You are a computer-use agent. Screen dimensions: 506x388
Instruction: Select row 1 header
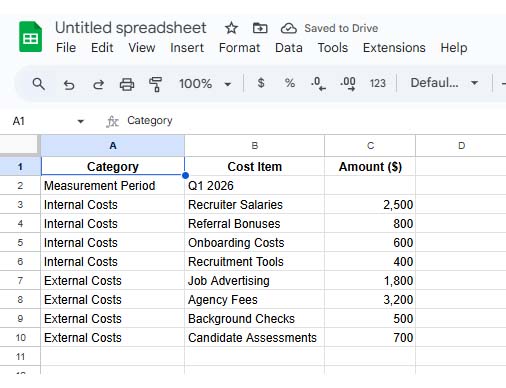pyautogui.click(x=20, y=166)
